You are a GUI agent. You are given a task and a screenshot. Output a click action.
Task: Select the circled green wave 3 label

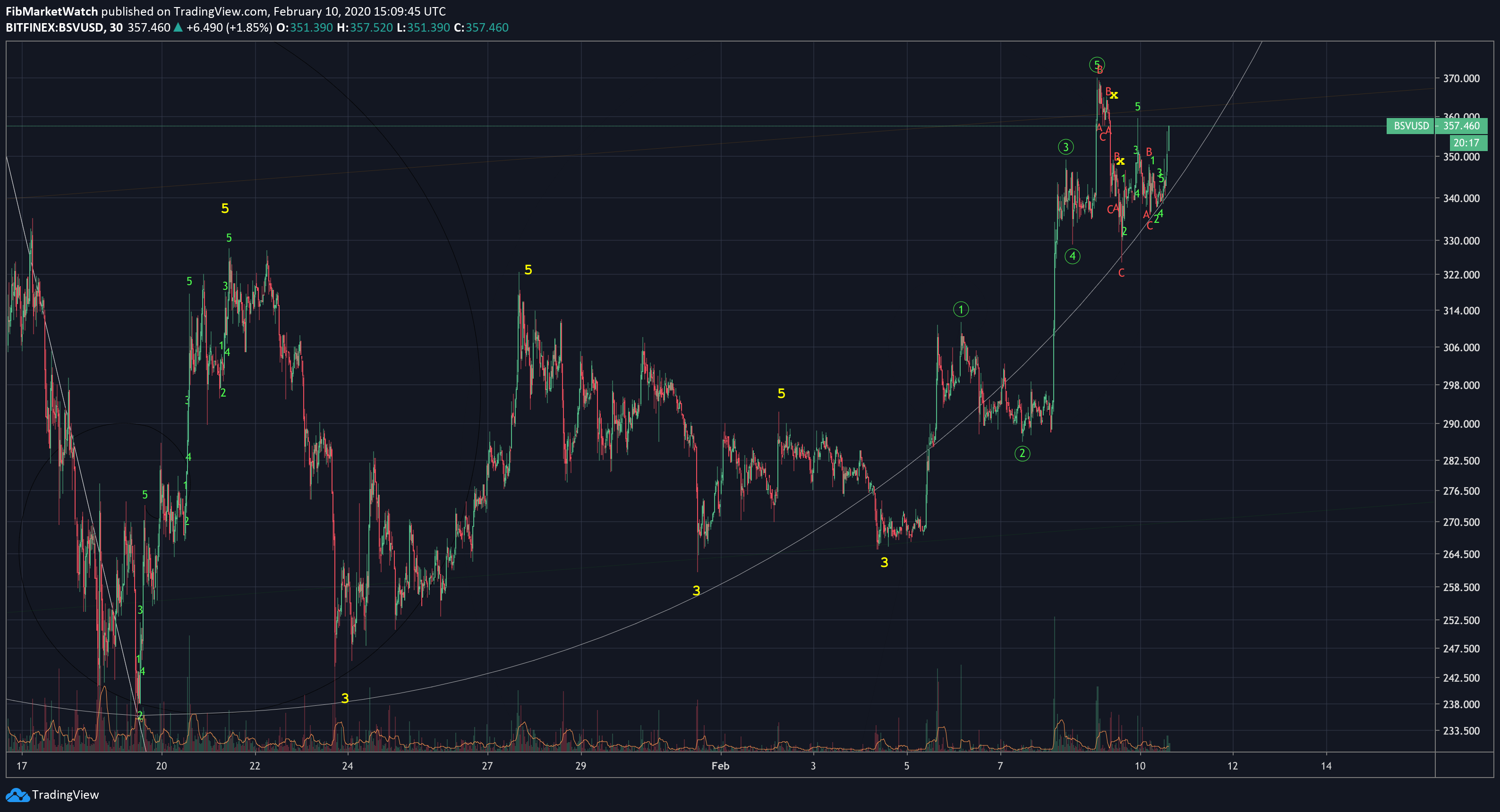pyautogui.click(x=1065, y=147)
